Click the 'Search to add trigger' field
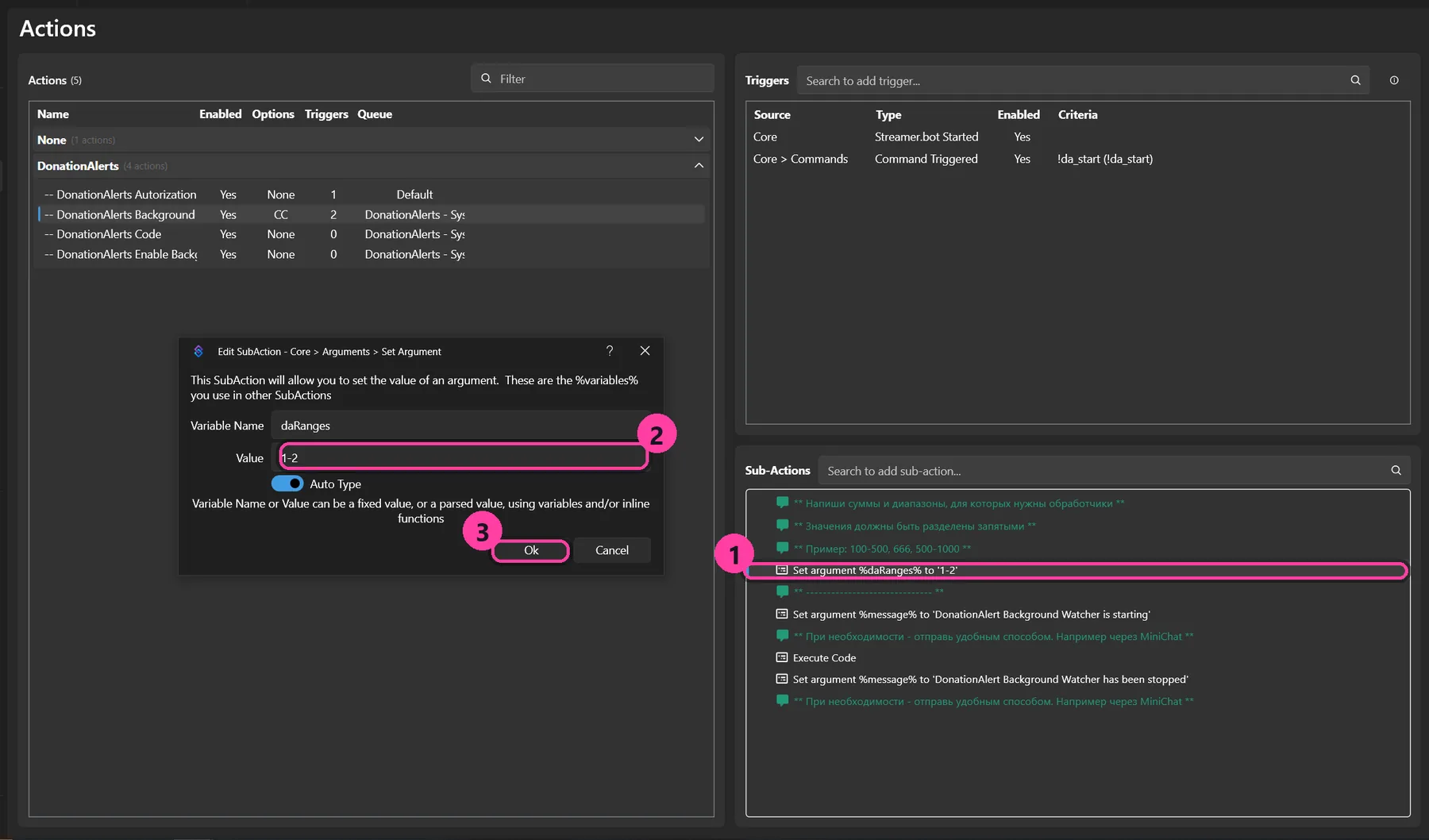1429x840 pixels. pos(1083,80)
